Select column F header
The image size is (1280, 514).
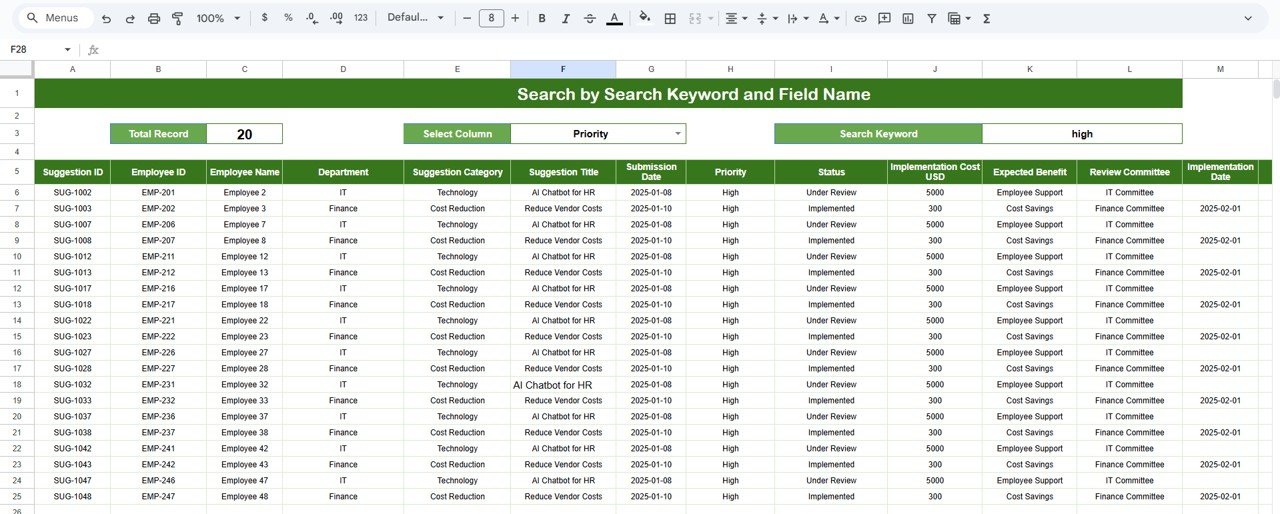[562, 69]
